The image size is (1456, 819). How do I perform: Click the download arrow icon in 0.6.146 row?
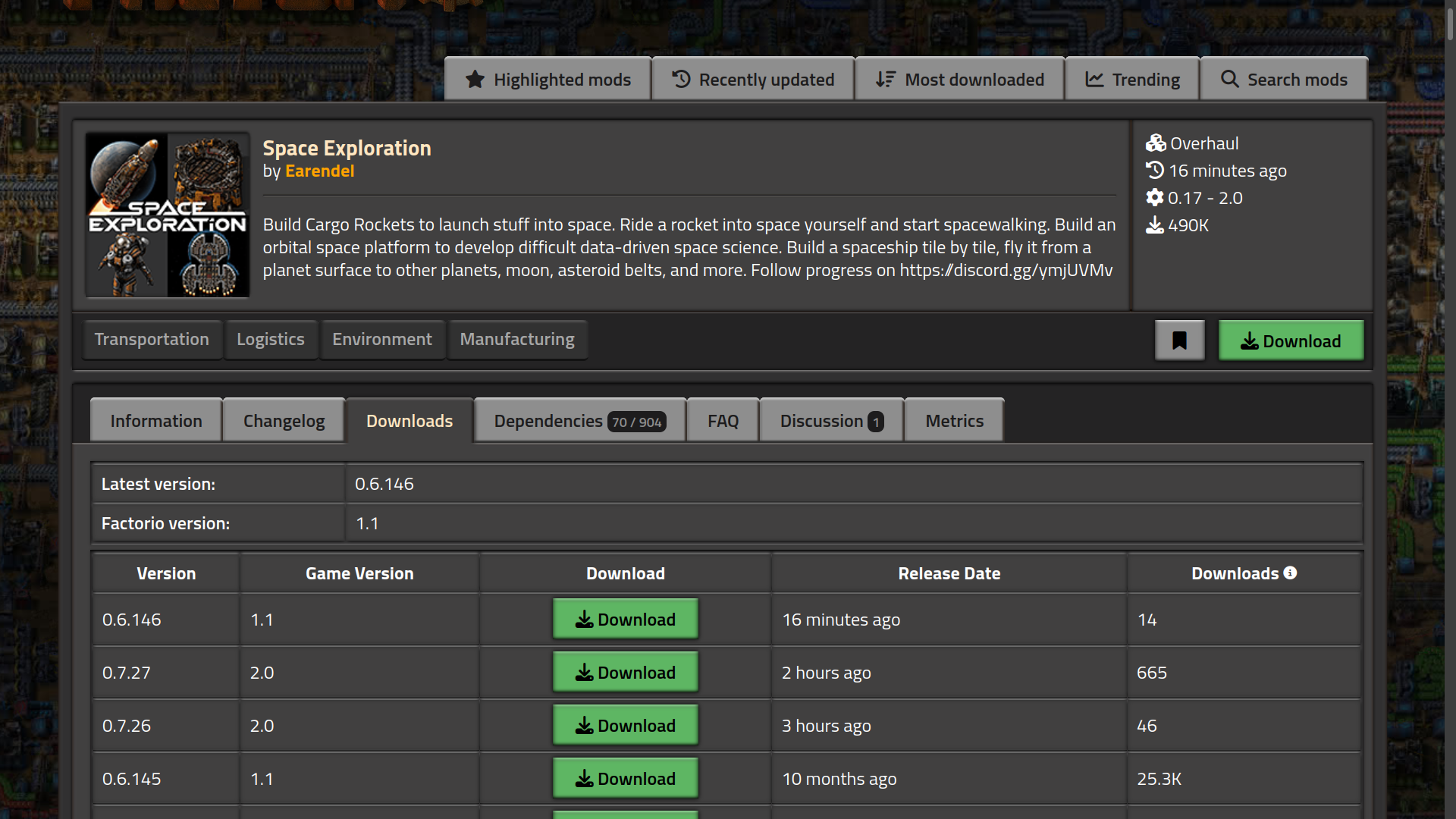[x=584, y=620]
